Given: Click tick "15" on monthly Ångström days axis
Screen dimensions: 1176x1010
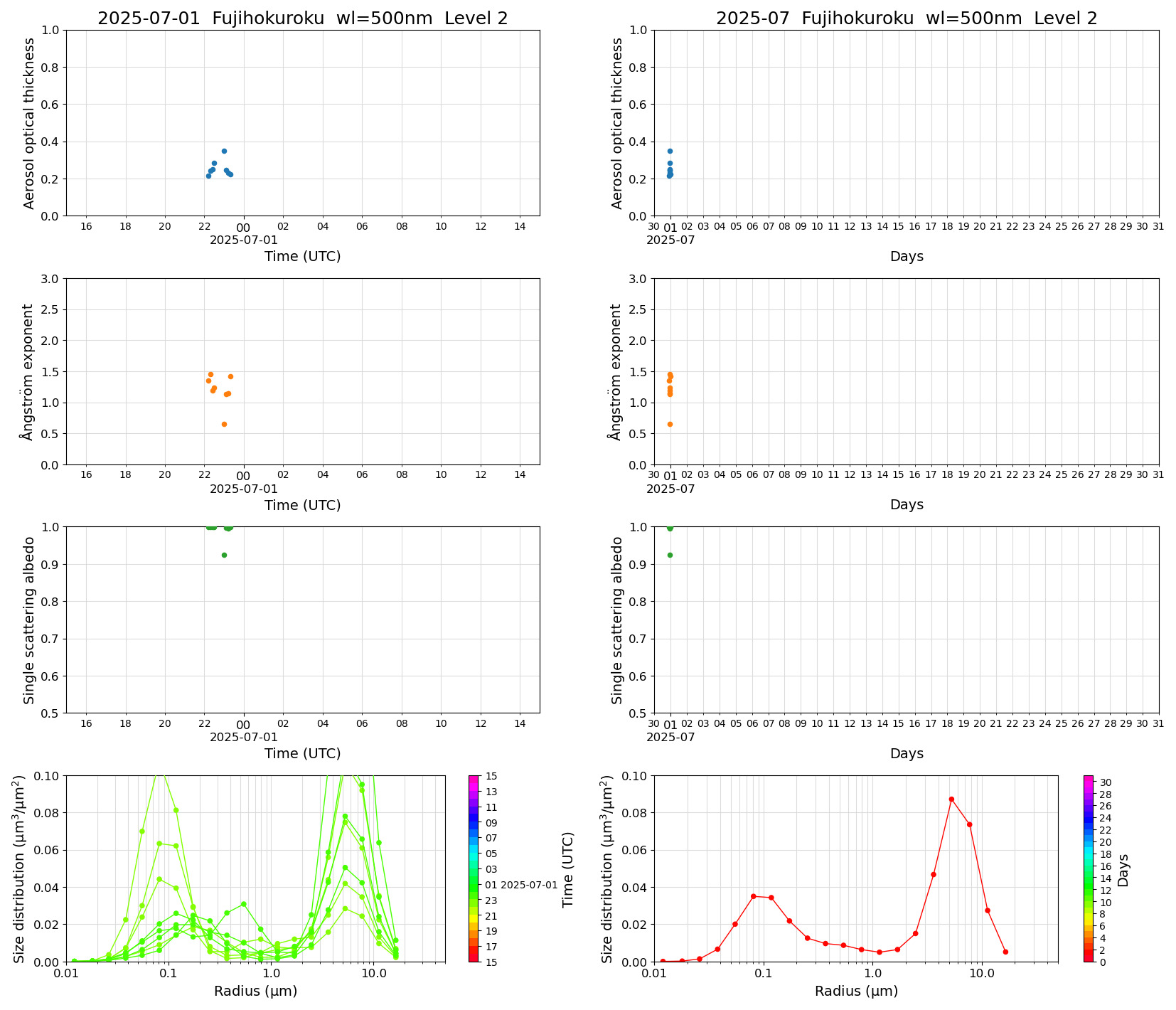Looking at the screenshot, I should [x=898, y=475].
